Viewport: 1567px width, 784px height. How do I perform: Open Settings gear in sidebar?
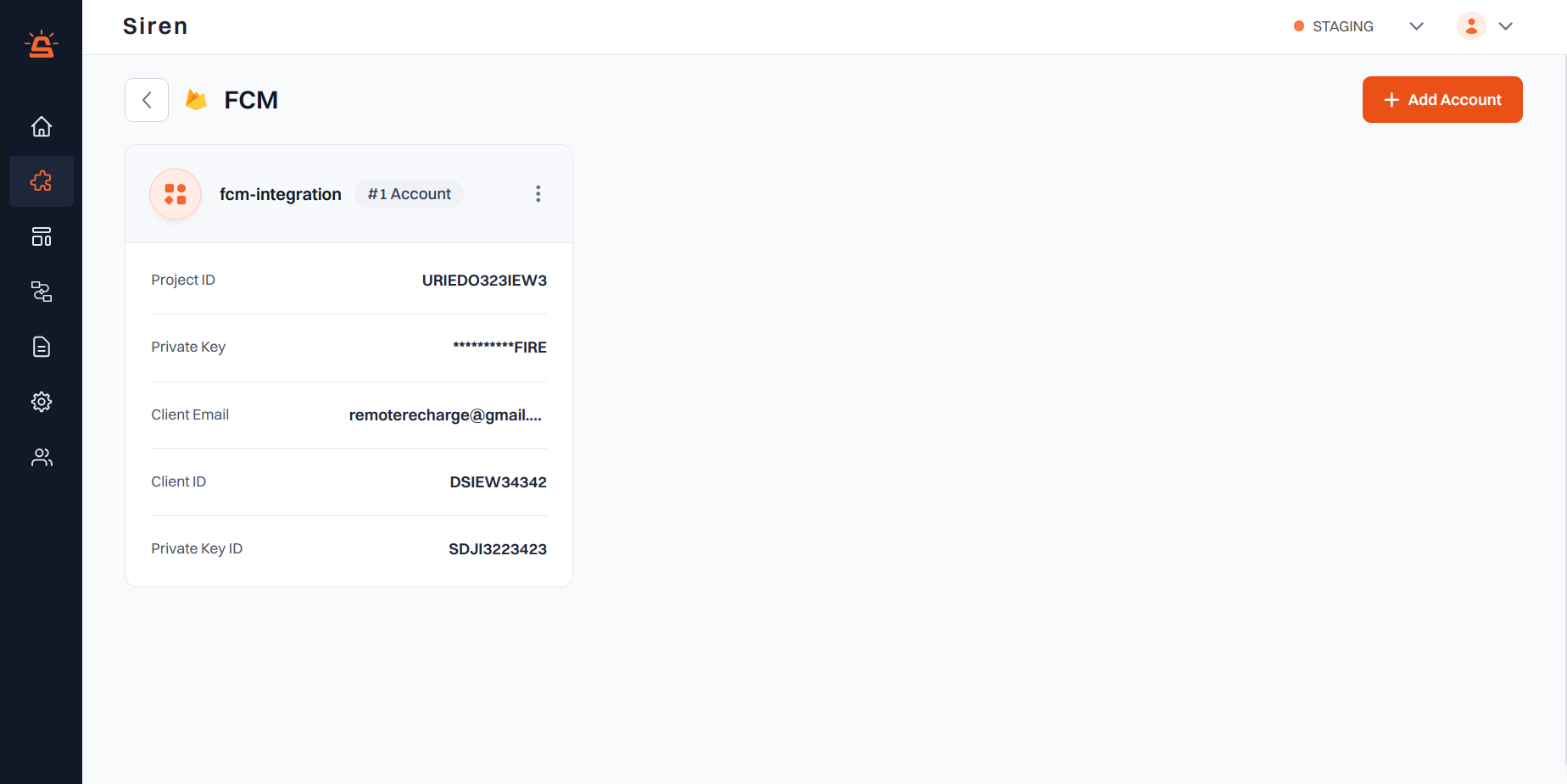42,402
